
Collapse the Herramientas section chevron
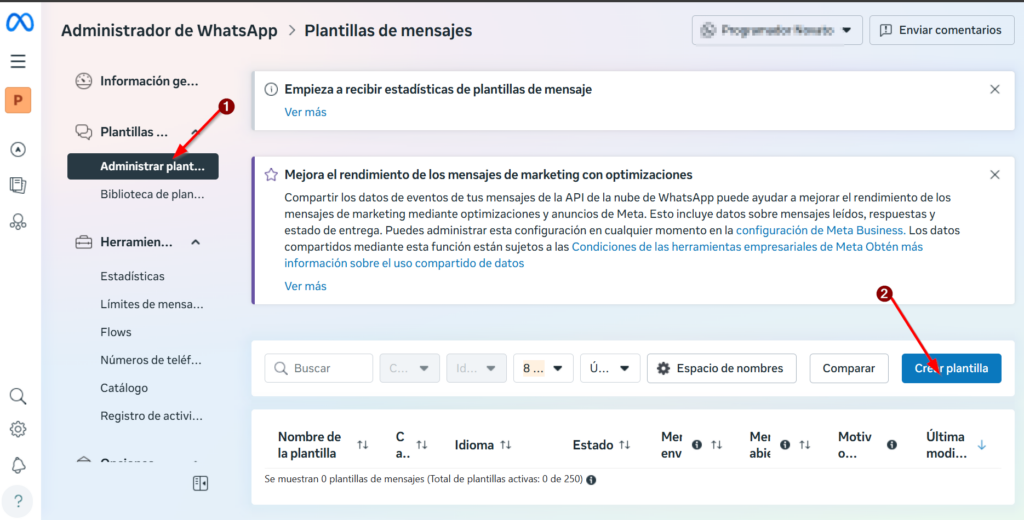tap(196, 242)
